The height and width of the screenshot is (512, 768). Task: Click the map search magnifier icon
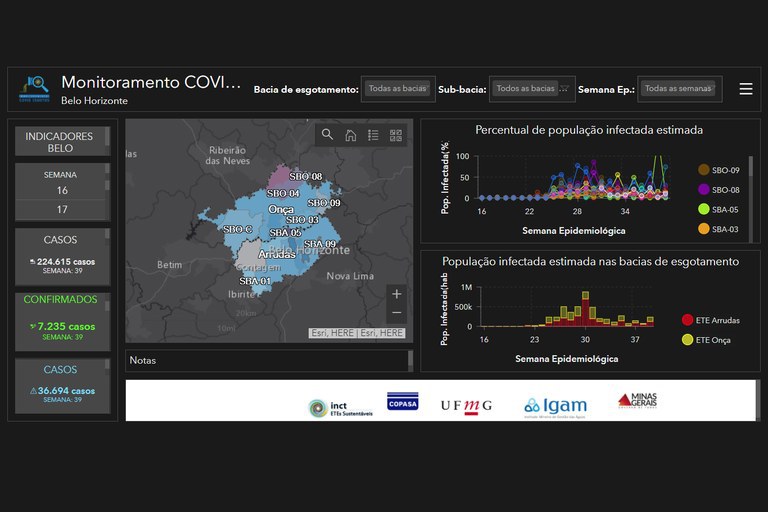(x=328, y=135)
